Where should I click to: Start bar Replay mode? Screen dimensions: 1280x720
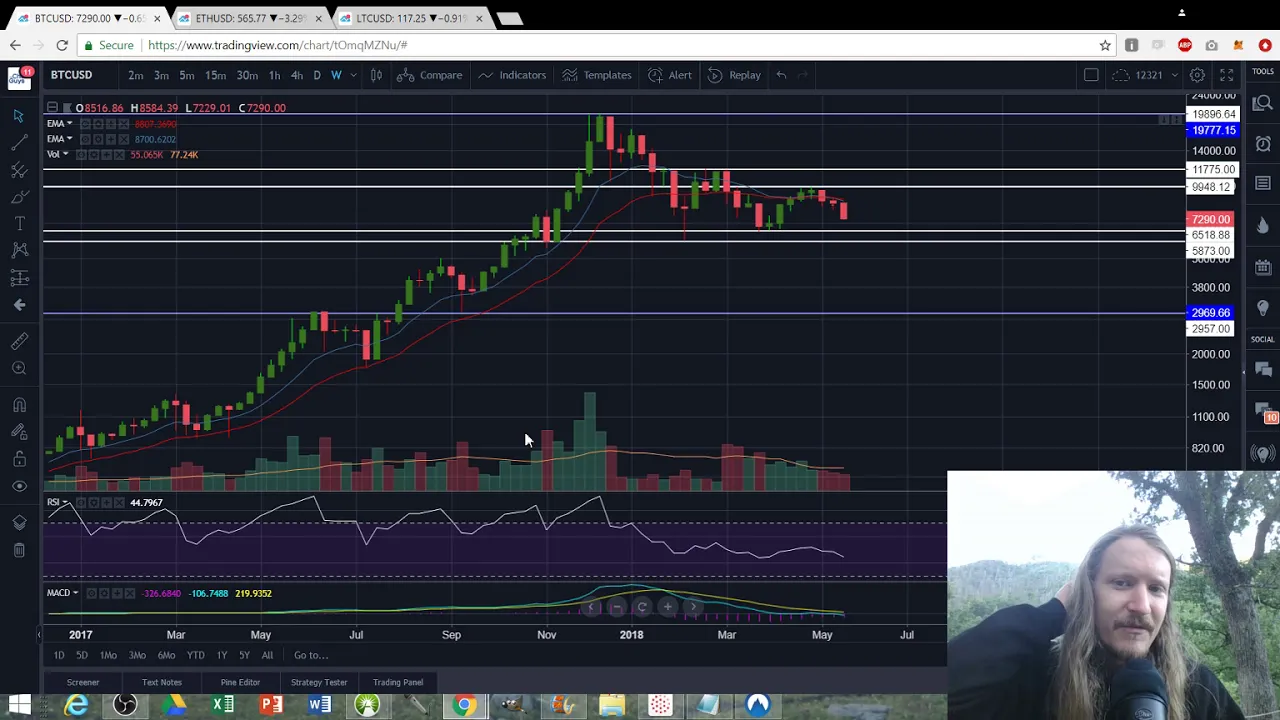(735, 75)
